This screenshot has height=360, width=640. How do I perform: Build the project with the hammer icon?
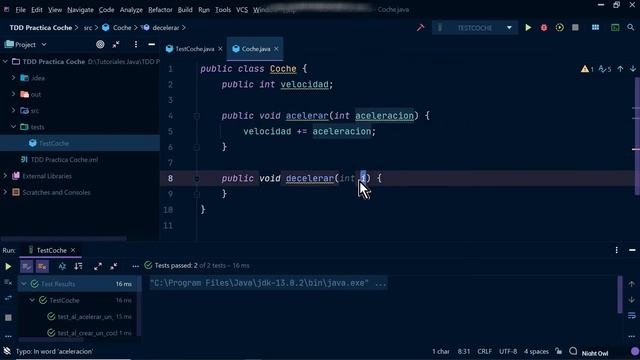pyautogui.click(x=420, y=28)
